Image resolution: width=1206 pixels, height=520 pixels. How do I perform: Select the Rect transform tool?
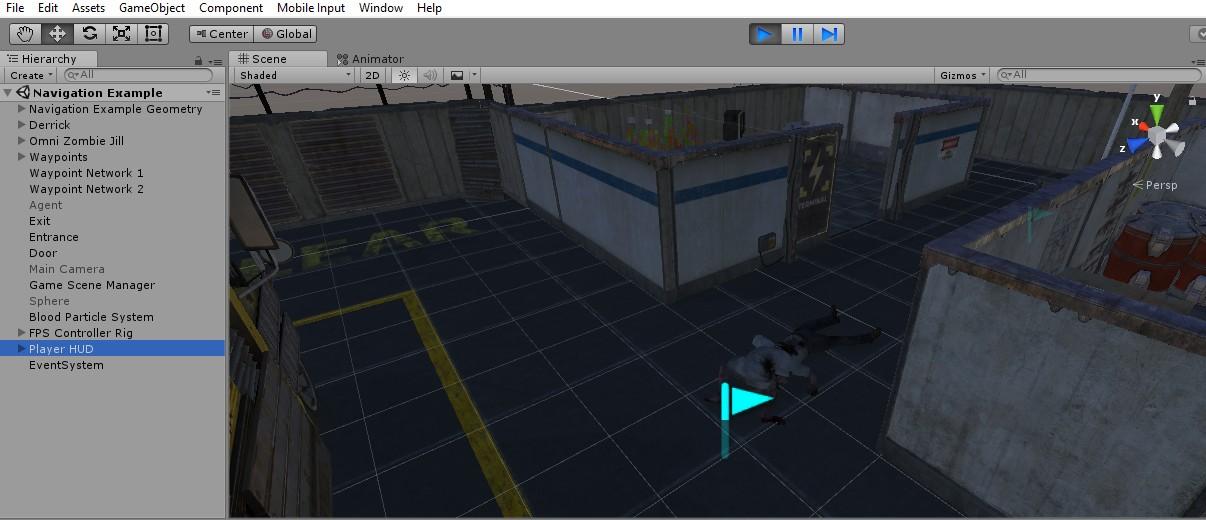pos(153,34)
